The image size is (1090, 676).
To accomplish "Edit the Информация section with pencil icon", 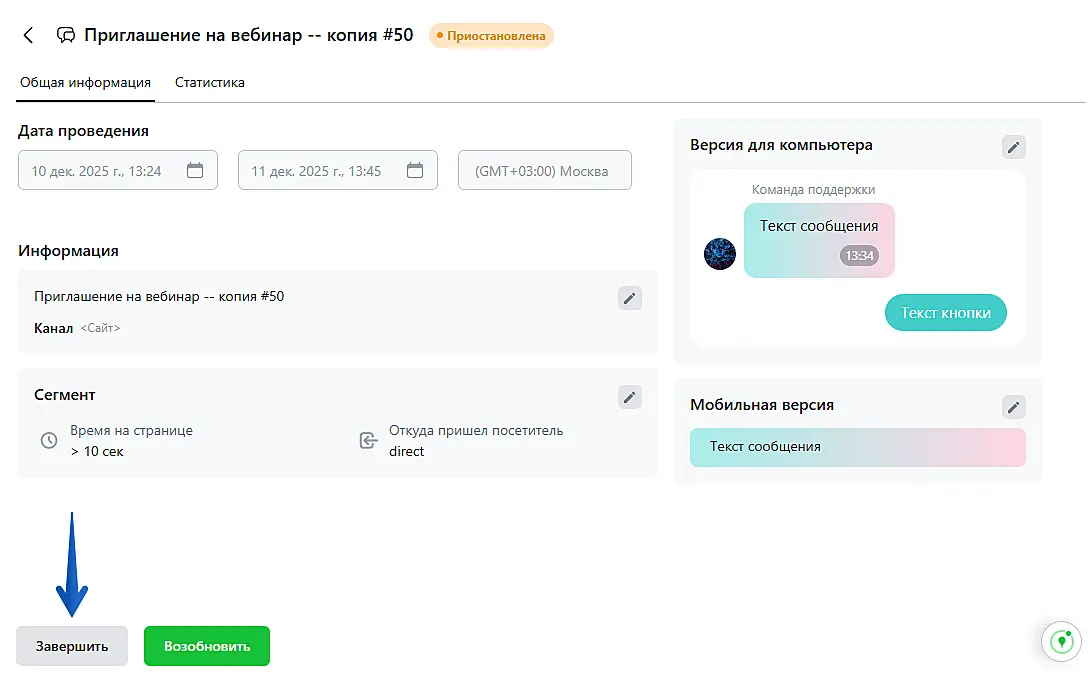I will pos(629,297).
